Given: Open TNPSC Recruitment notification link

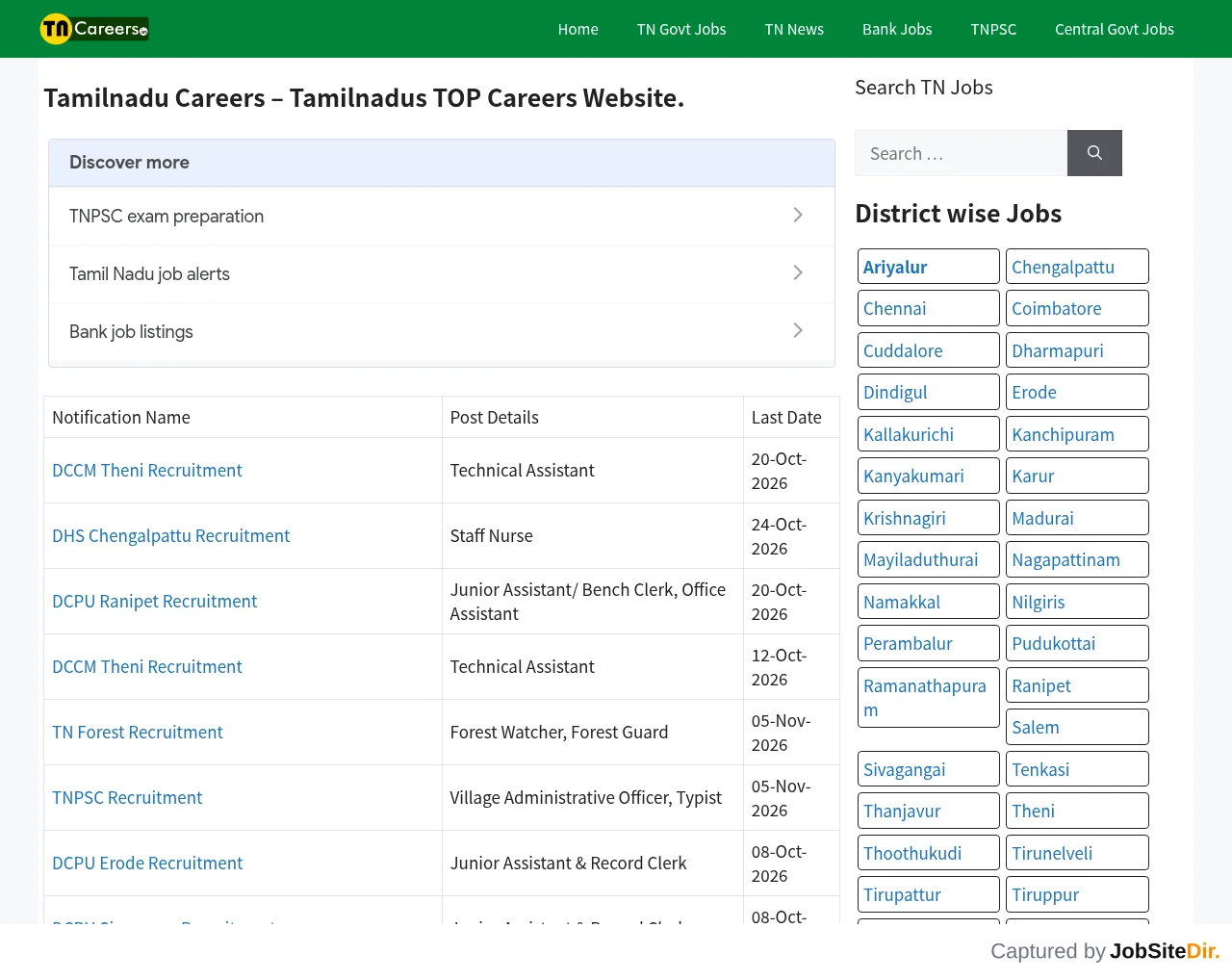Looking at the screenshot, I should (127, 798).
